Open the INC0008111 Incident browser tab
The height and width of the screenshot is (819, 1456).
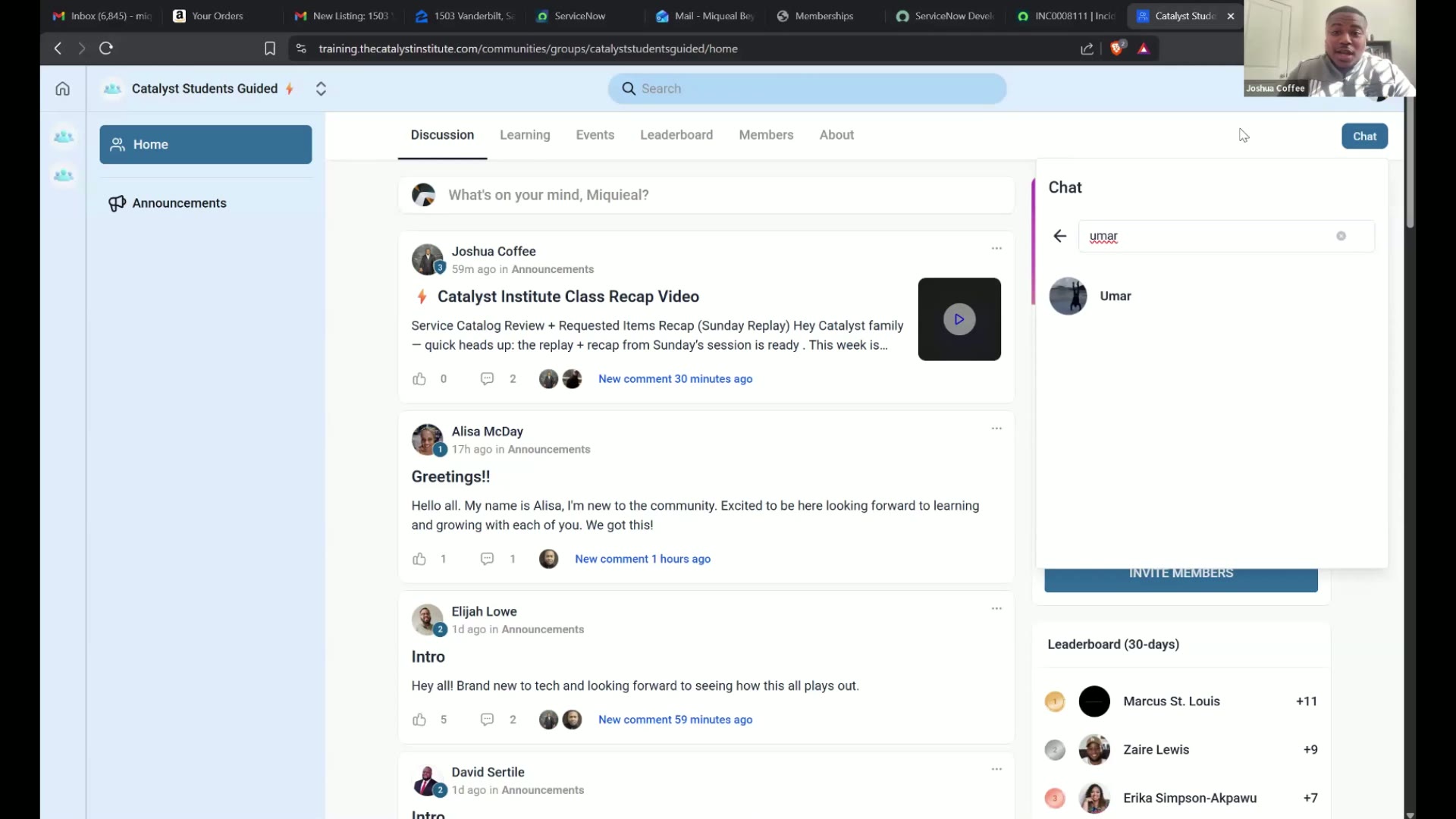click(1067, 16)
